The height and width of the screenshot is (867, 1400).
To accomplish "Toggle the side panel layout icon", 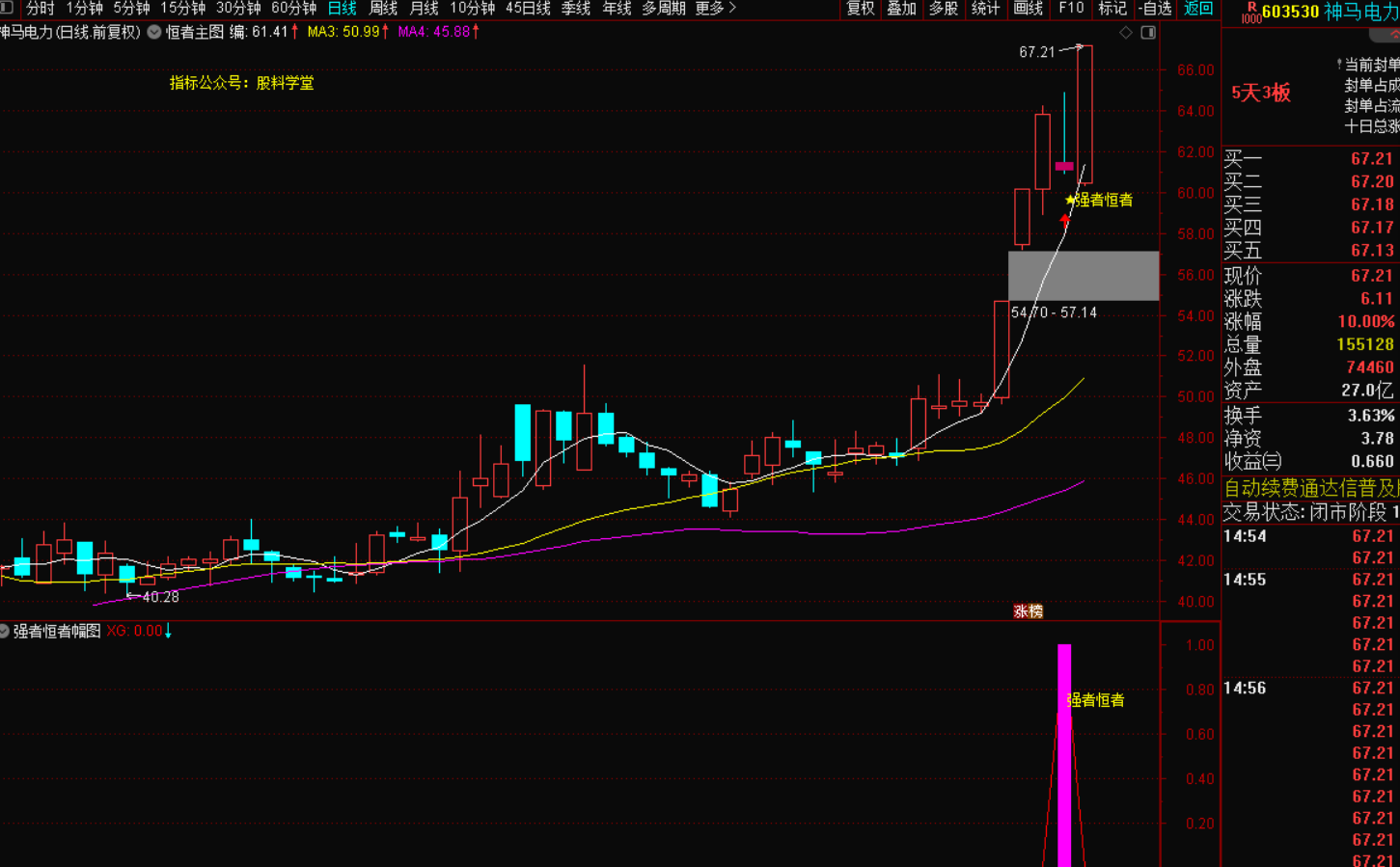I will coord(1148,33).
